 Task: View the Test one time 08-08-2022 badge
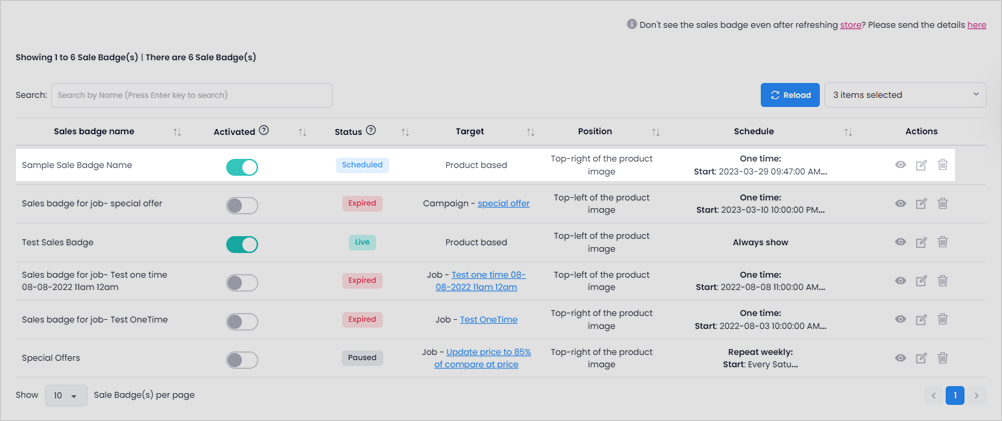point(900,281)
